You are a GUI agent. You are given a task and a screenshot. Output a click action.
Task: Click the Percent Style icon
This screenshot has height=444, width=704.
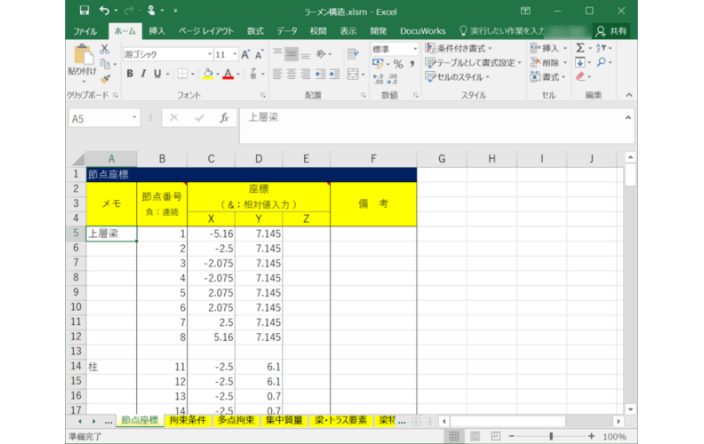[397, 64]
